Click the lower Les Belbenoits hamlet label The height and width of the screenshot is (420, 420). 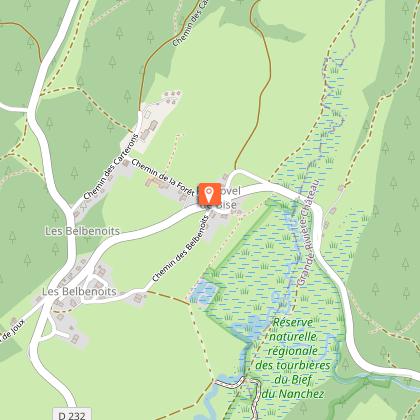[79, 291]
